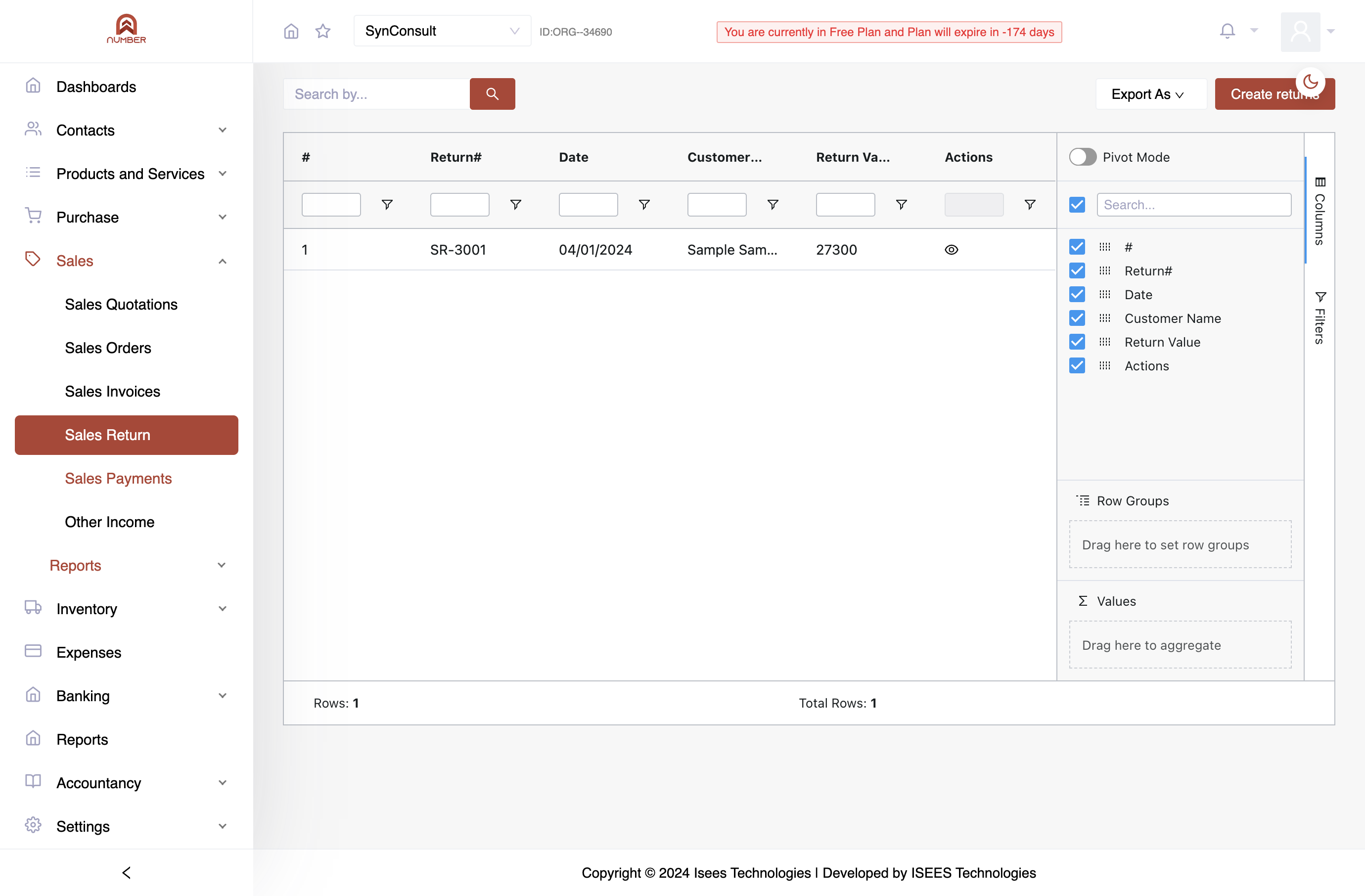Collapse the sidebar with the left arrow
Image resolution: width=1365 pixels, height=896 pixels.
[126, 872]
